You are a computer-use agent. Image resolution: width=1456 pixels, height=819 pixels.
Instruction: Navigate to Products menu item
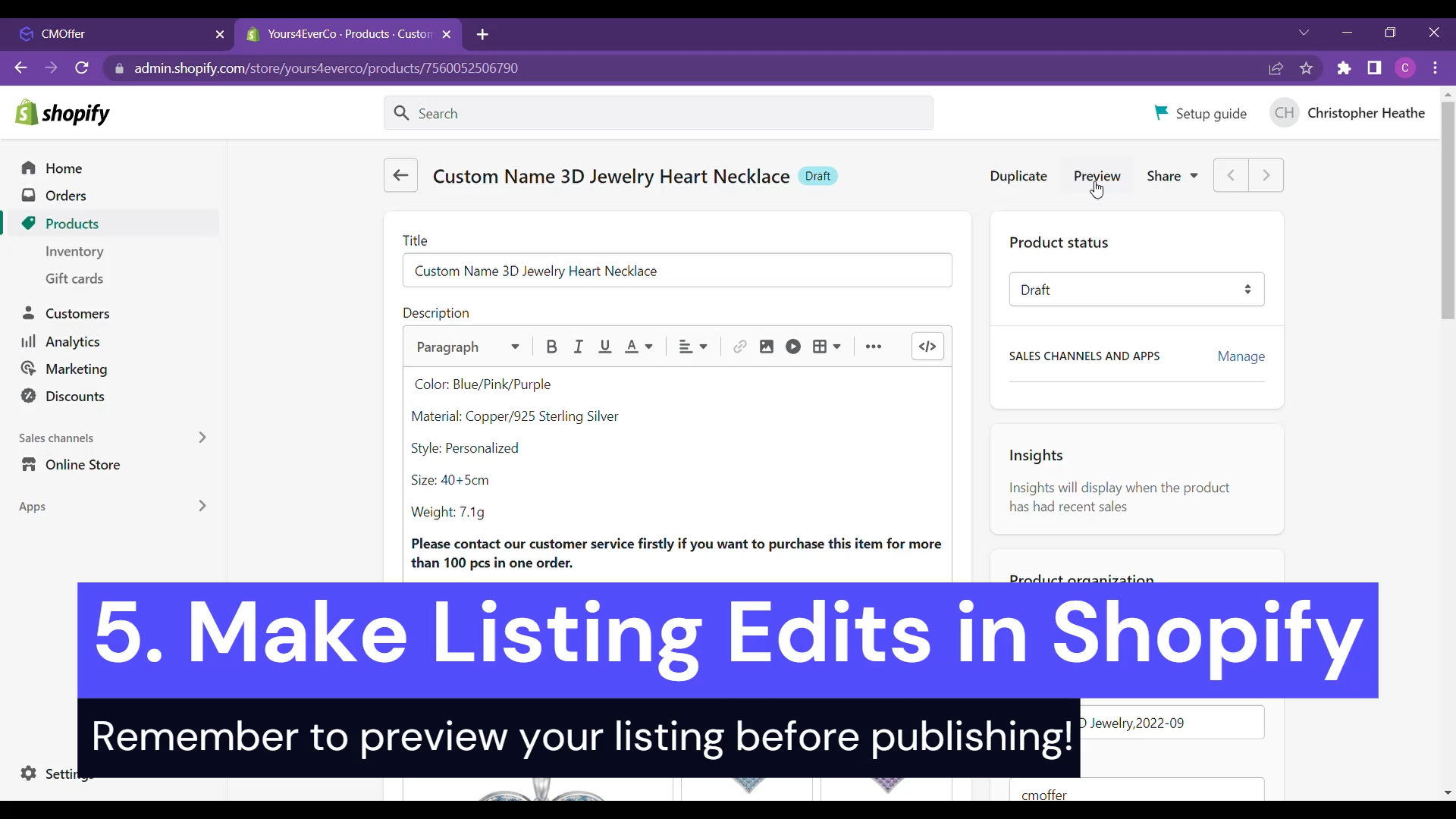71,223
